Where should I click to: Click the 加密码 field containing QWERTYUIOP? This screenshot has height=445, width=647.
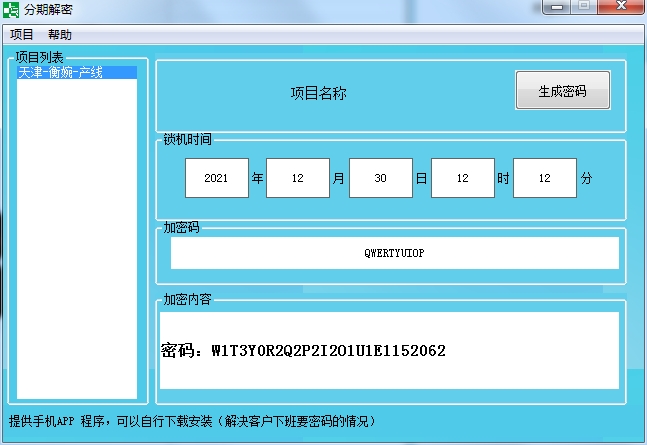tap(394, 253)
